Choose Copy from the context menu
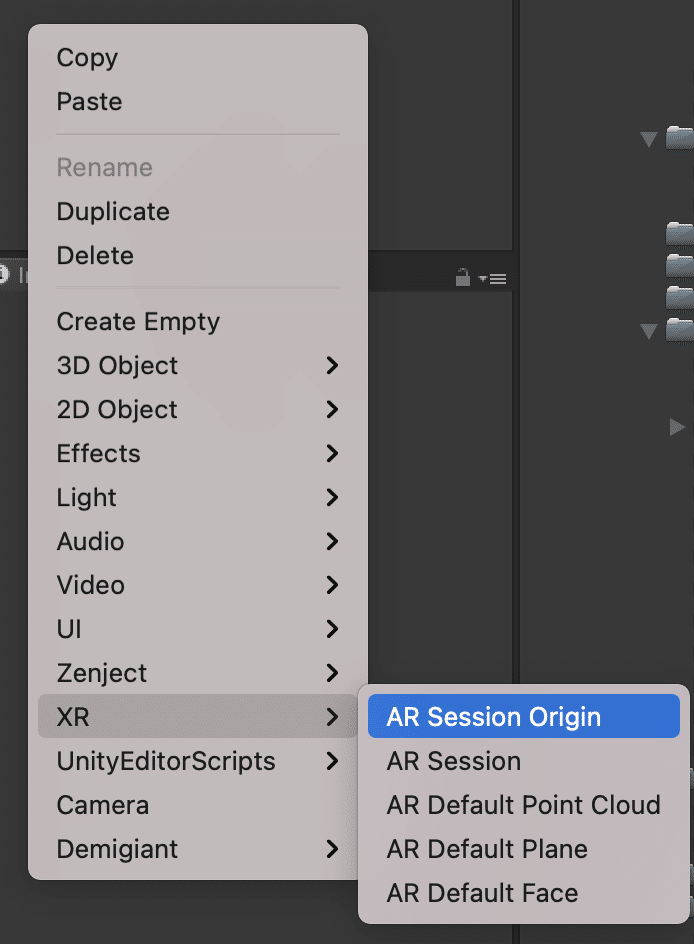The height and width of the screenshot is (944, 694). [87, 58]
